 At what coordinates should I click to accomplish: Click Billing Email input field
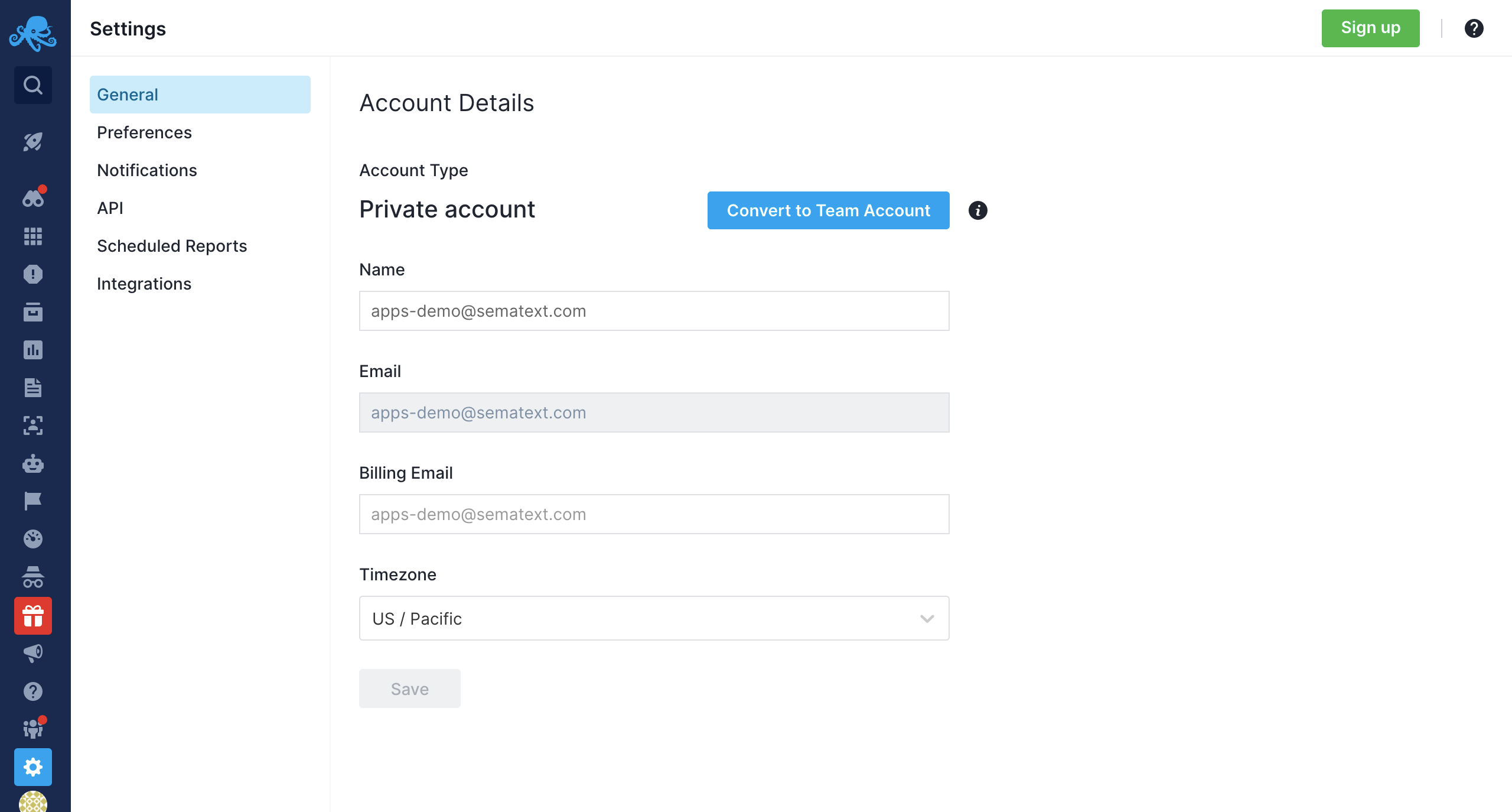coord(655,514)
